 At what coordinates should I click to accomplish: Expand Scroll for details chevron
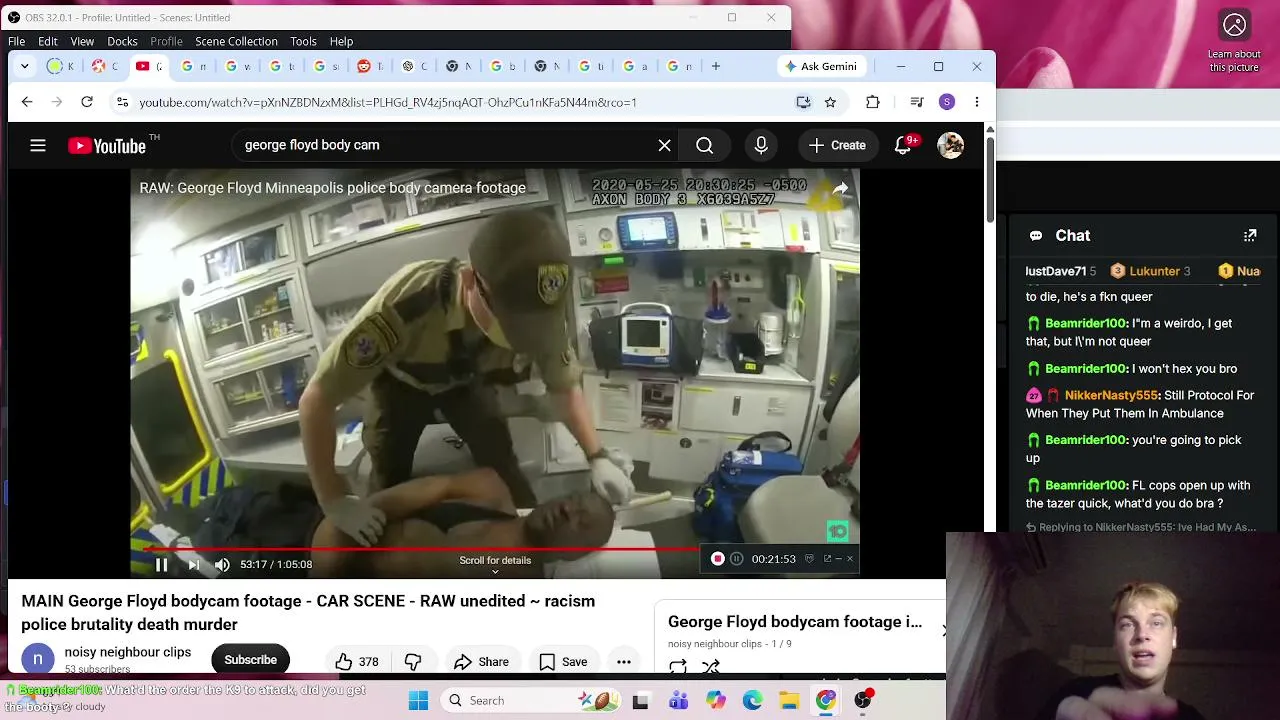[x=495, y=571]
